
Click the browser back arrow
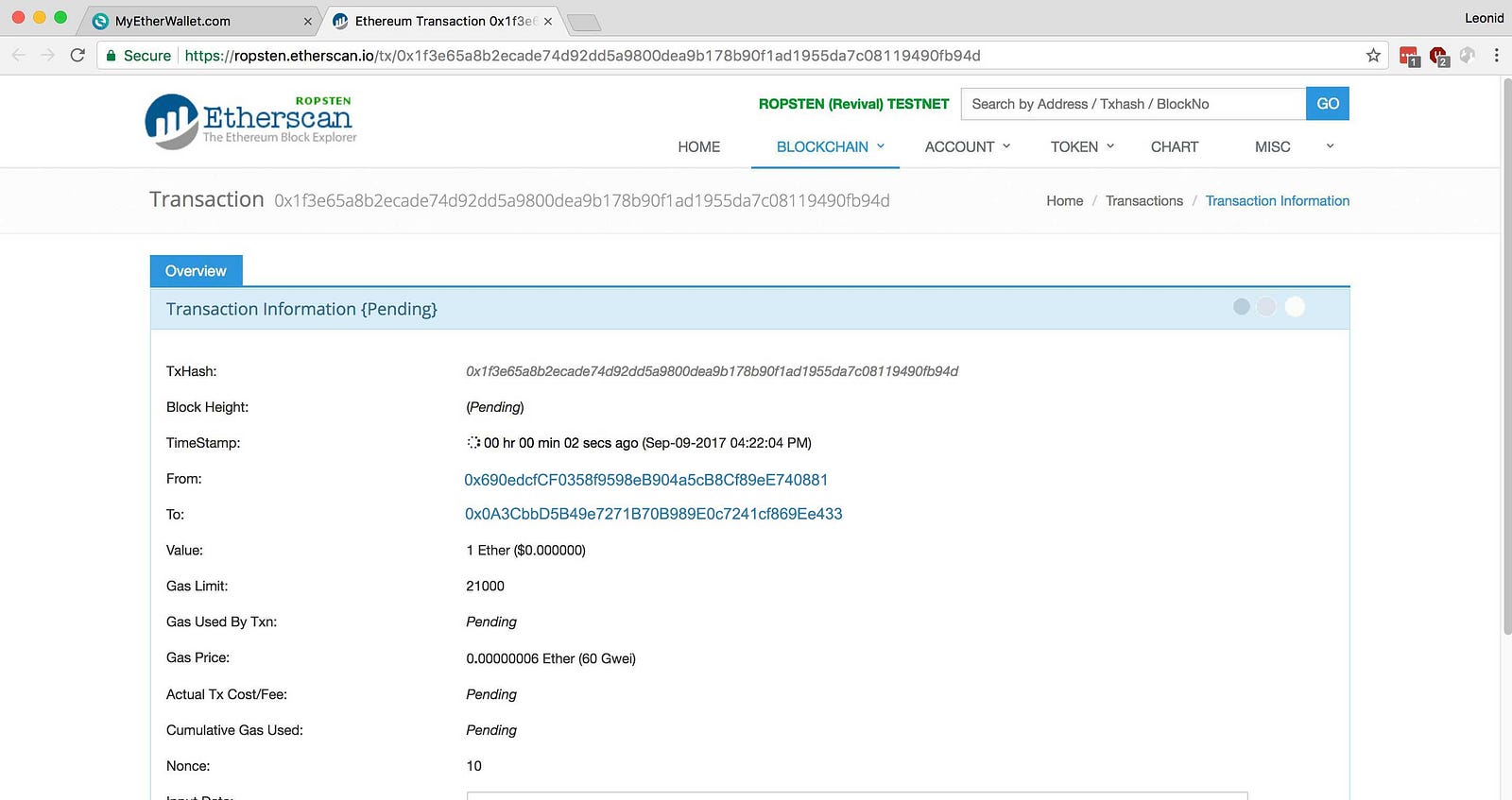pyautogui.click(x=19, y=56)
